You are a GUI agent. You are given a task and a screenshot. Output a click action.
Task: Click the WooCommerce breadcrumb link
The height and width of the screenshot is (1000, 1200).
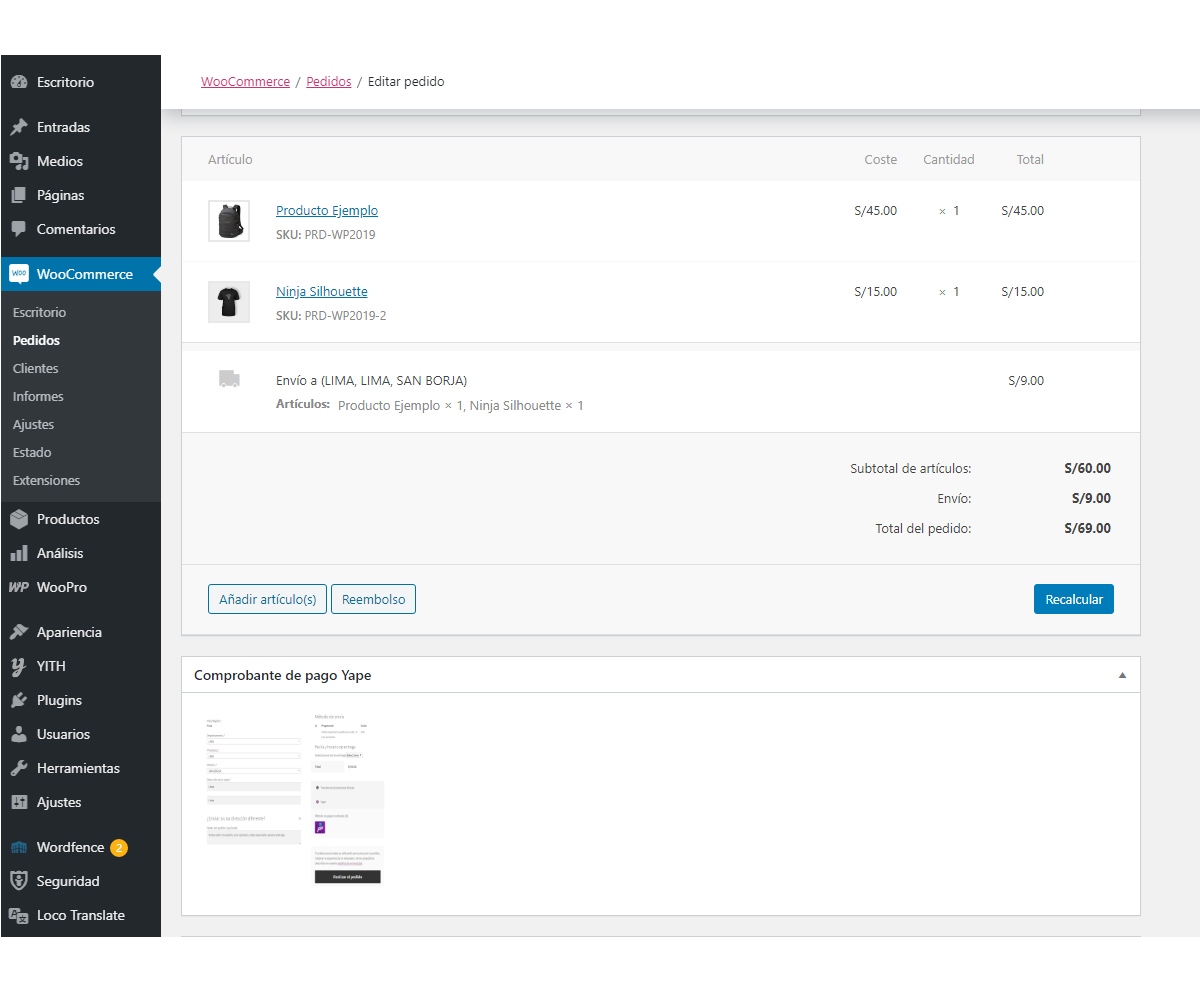(245, 82)
